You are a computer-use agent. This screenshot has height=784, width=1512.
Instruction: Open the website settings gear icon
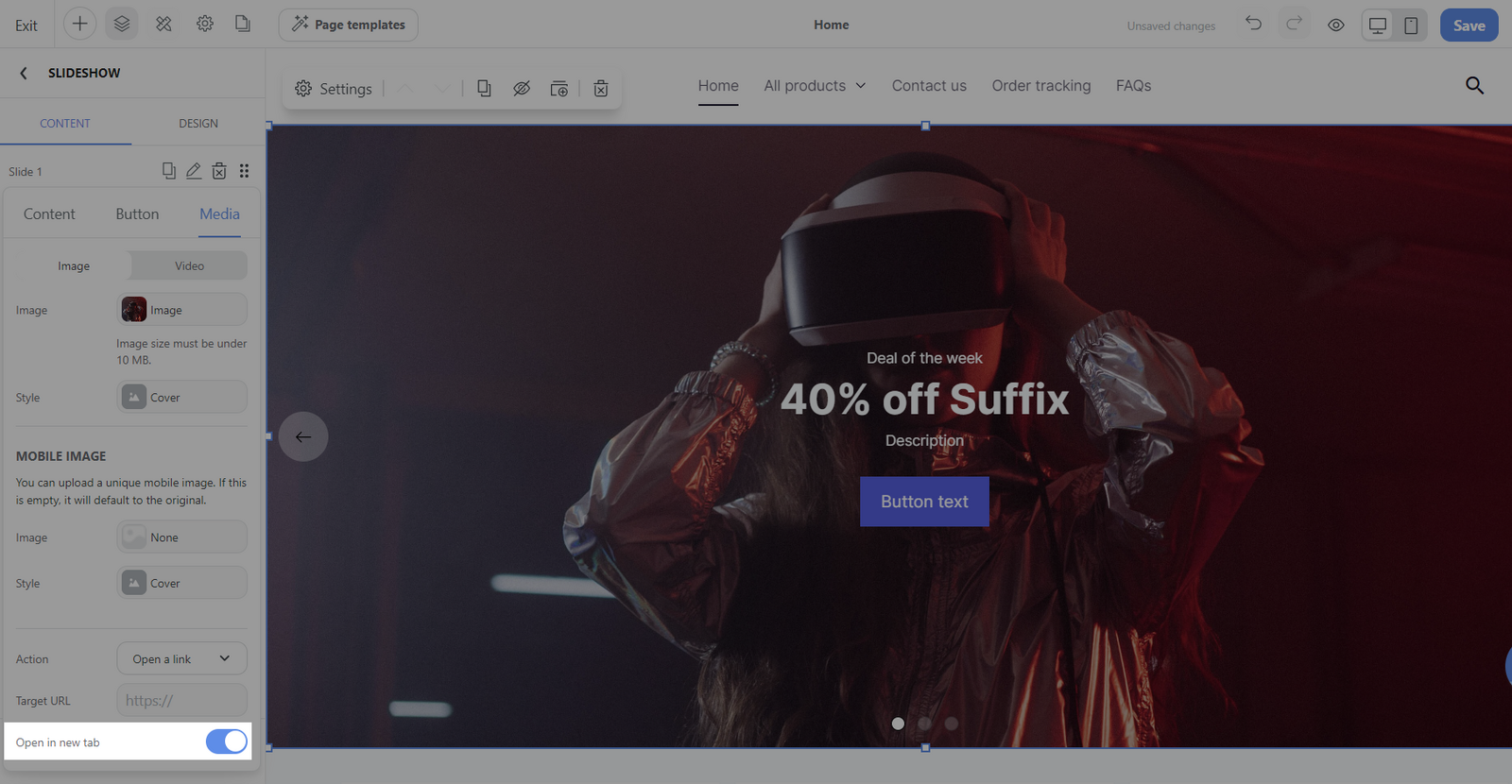point(205,25)
